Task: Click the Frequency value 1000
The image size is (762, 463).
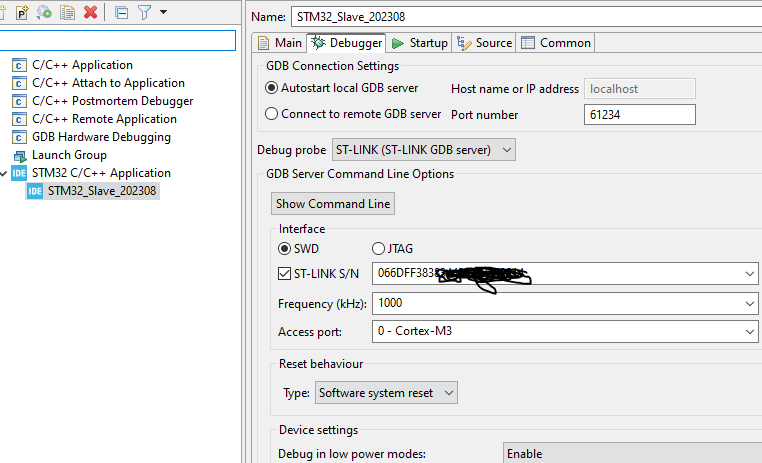Action: click(x=390, y=303)
